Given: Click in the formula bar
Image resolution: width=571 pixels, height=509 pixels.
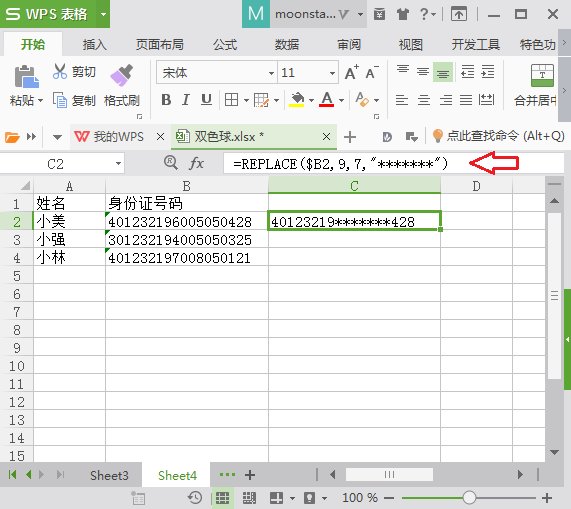Looking at the screenshot, I should point(393,163).
